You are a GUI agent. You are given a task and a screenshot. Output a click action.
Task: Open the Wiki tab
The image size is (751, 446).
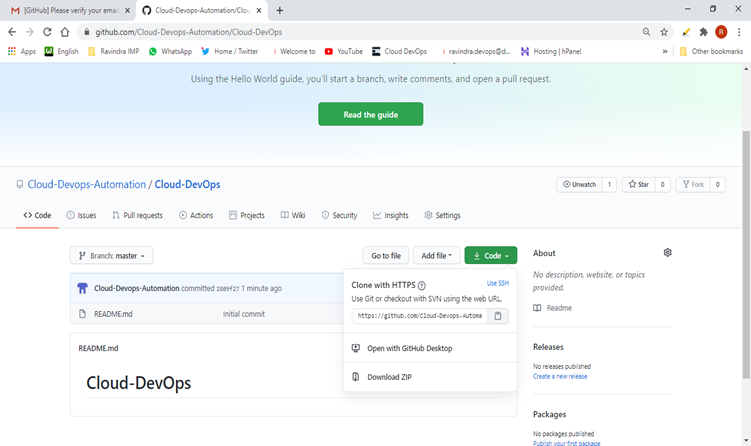pos(293,215)
